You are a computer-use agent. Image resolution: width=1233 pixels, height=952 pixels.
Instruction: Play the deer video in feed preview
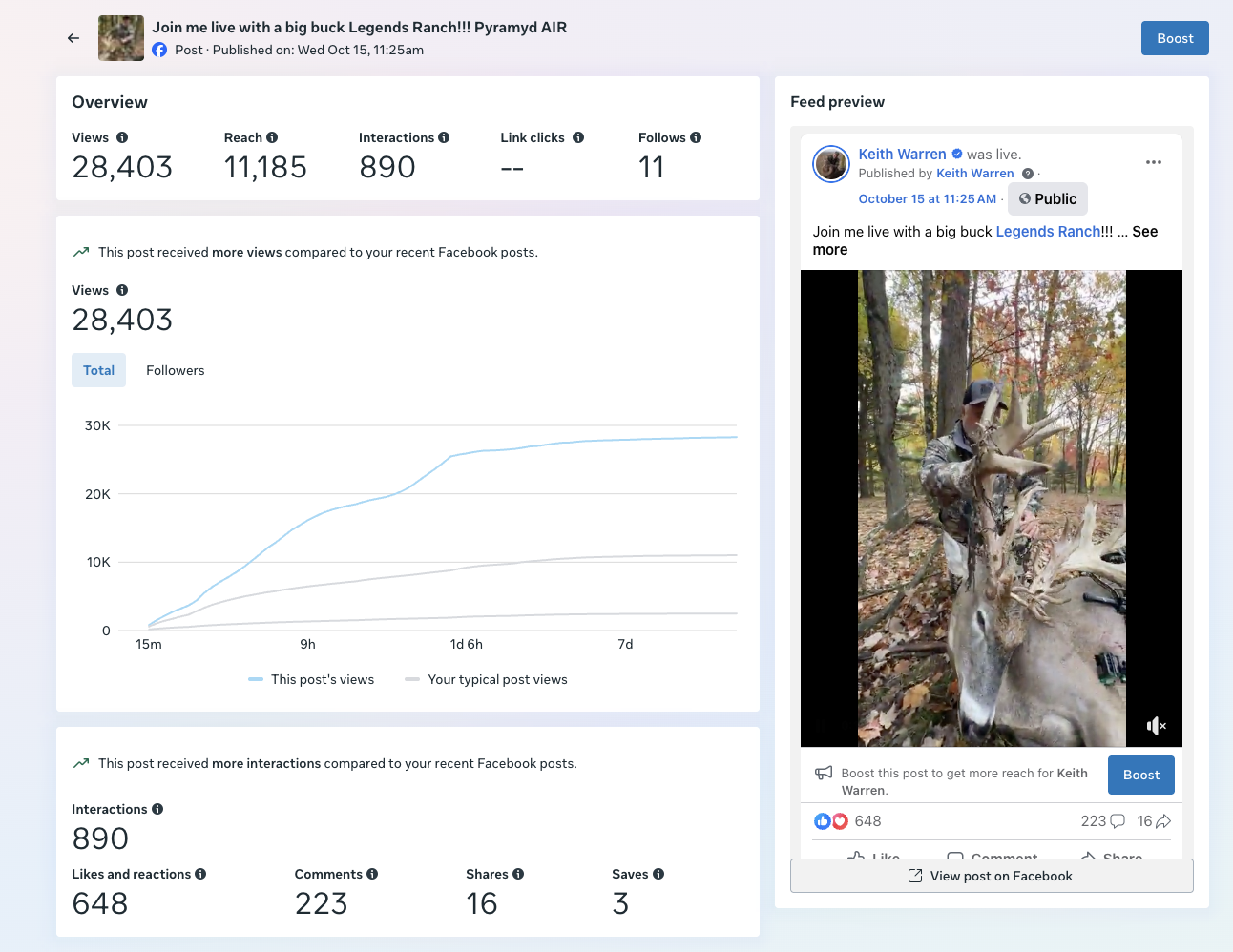tap(992, 508)
